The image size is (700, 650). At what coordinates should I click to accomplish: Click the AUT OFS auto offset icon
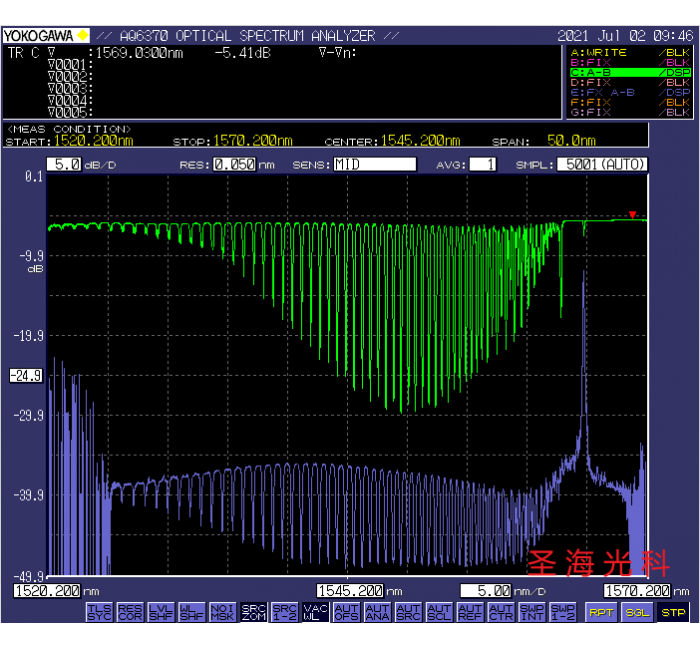click(x=346, y=610)
